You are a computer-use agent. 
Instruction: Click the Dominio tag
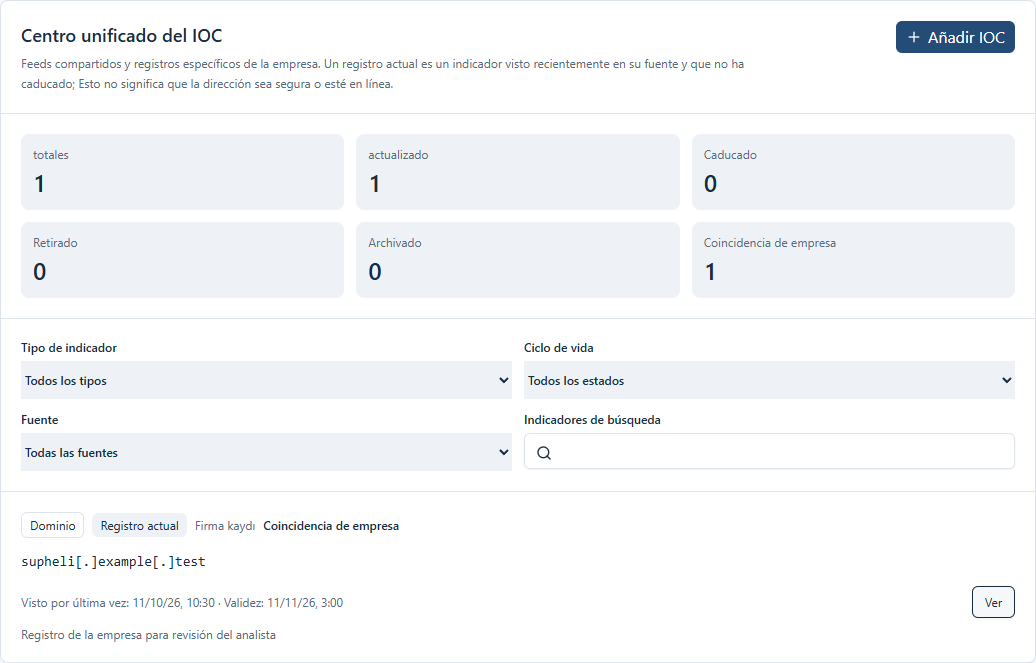pos(52,526)
